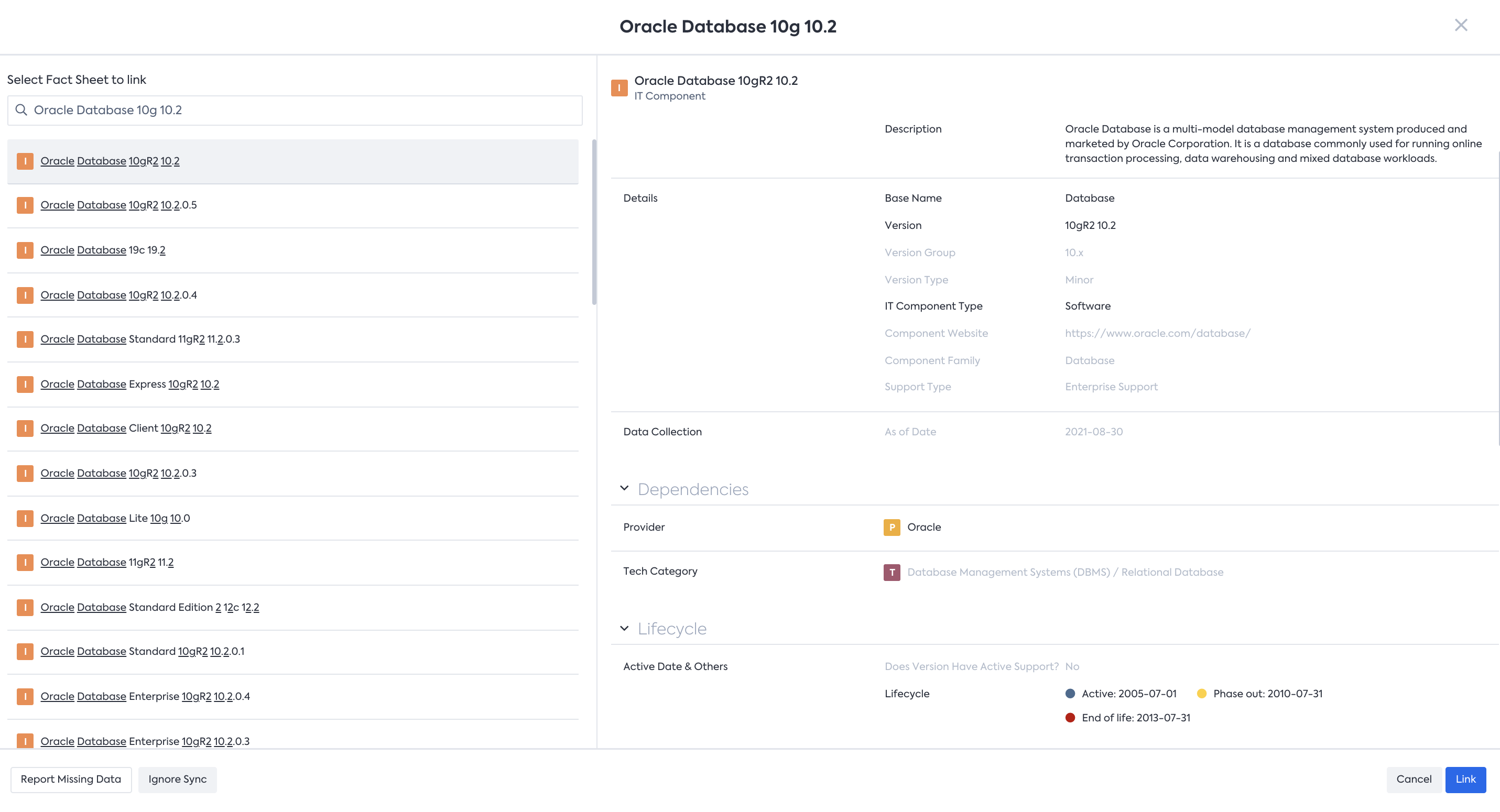This screenshot has height=812, width=1500.
Task: Select Oracle Database Express 10gR2 10.2 result
Action: pos(293,384)
